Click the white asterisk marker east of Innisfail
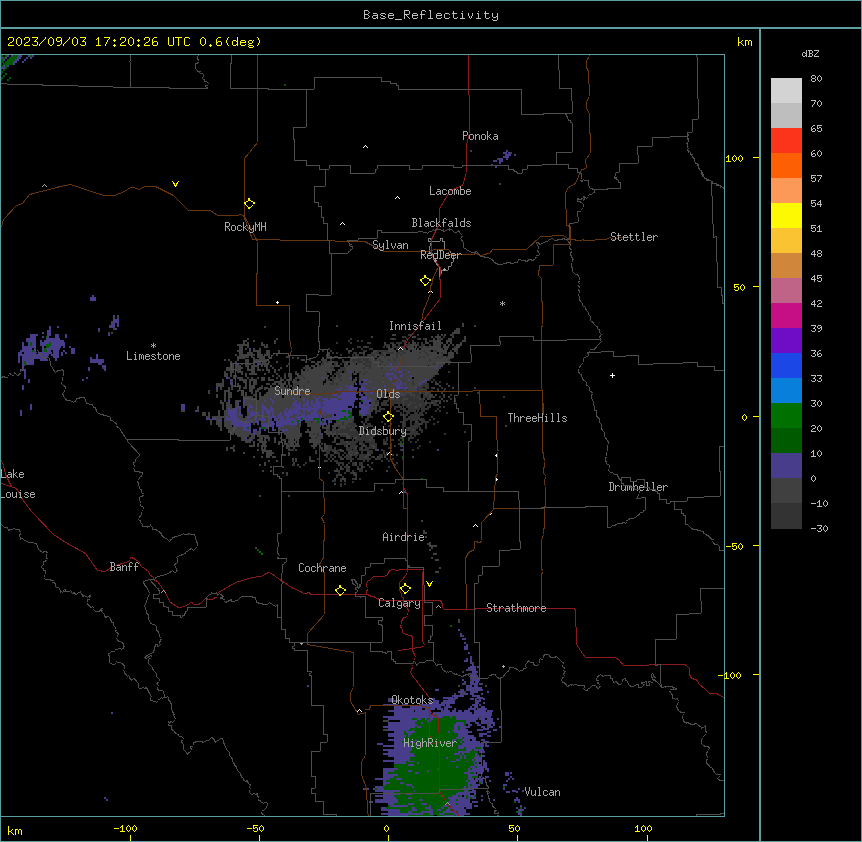This screenshot has width=862, height=842. point(502,303)
